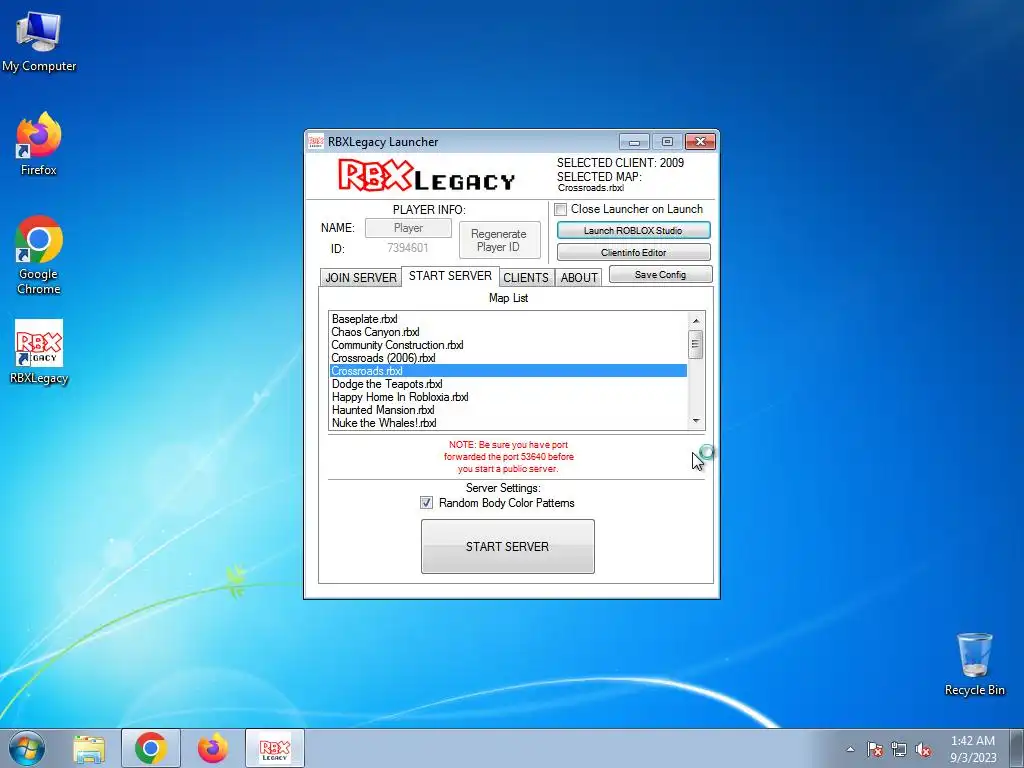The image size is (1024, 768).
Task: Select Happy Home In Robloxia.rbxl map
Action: pos(508,397)
